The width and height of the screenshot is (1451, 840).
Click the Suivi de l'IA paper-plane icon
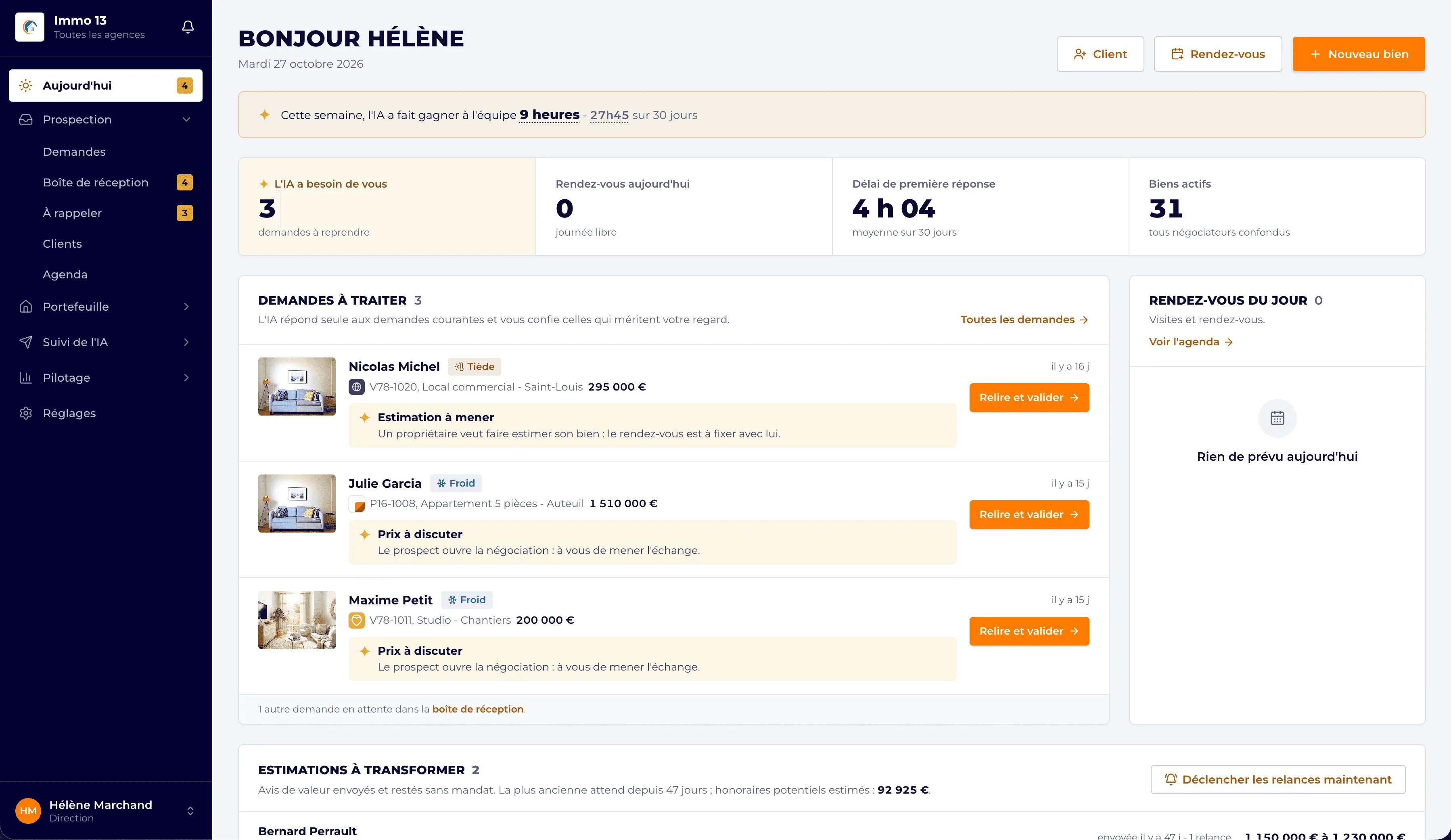(26, 342)
